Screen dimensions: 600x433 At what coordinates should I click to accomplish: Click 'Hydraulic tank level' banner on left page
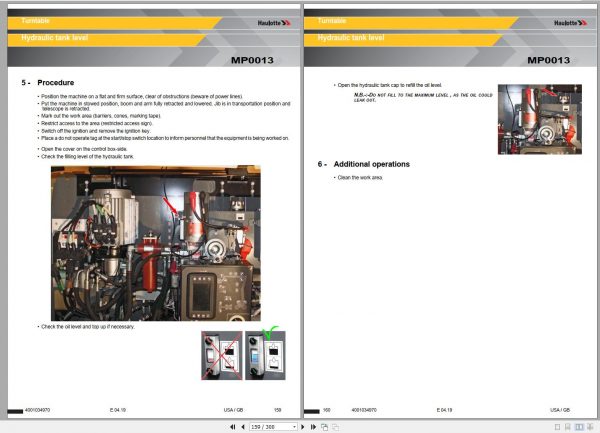point(55,37)
